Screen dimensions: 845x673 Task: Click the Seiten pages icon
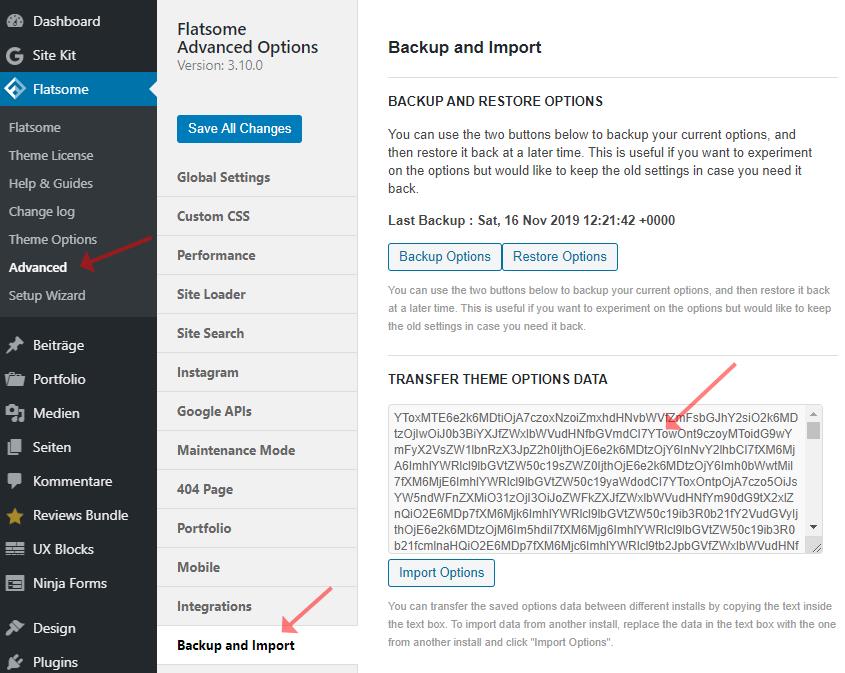coord(15,447)
